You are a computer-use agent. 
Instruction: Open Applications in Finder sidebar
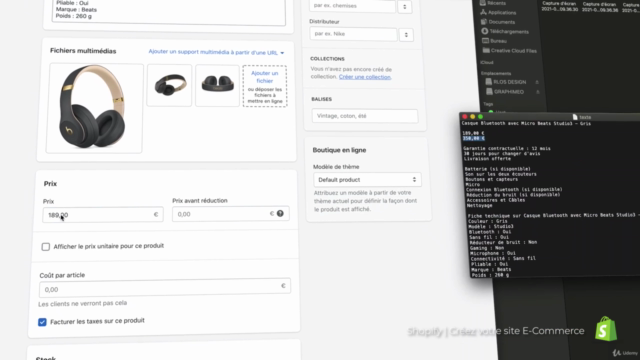pos(502,13)
